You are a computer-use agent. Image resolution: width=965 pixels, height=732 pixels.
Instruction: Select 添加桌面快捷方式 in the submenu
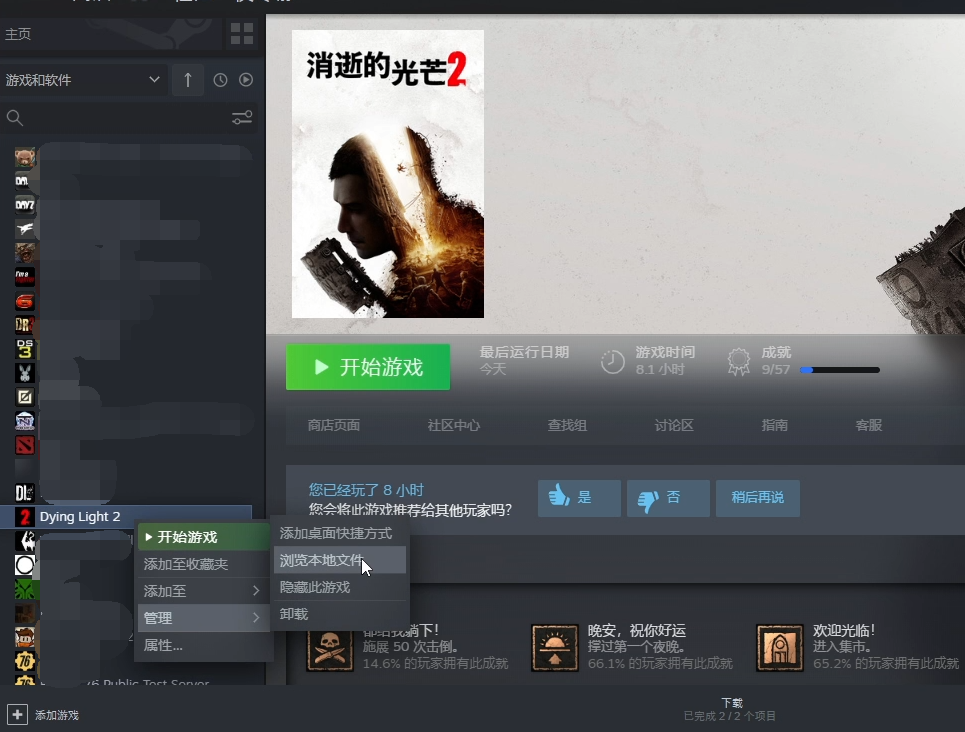click(340, 533)
